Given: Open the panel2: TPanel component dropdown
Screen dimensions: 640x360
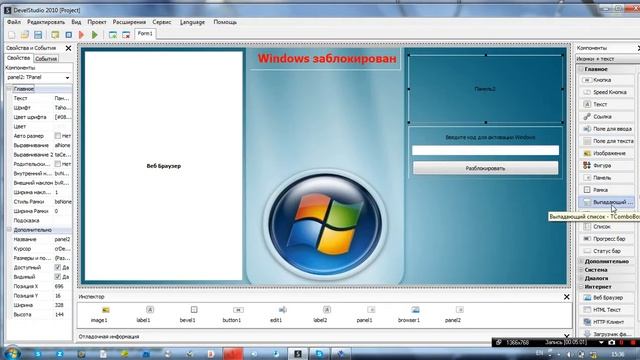Looking at the screenshot, I should [x=67, y=78].
